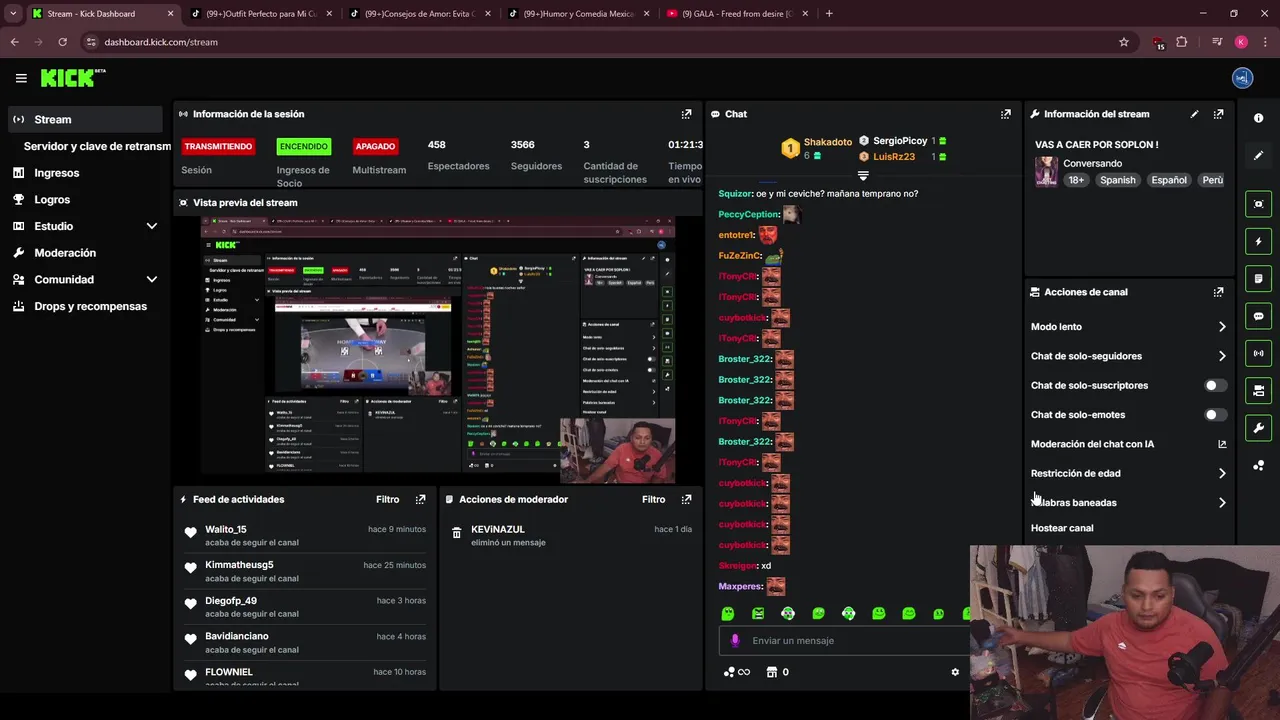Open Filtro in Feed de actividades
Screen dimensions: 1280x720
click(388, 499)
